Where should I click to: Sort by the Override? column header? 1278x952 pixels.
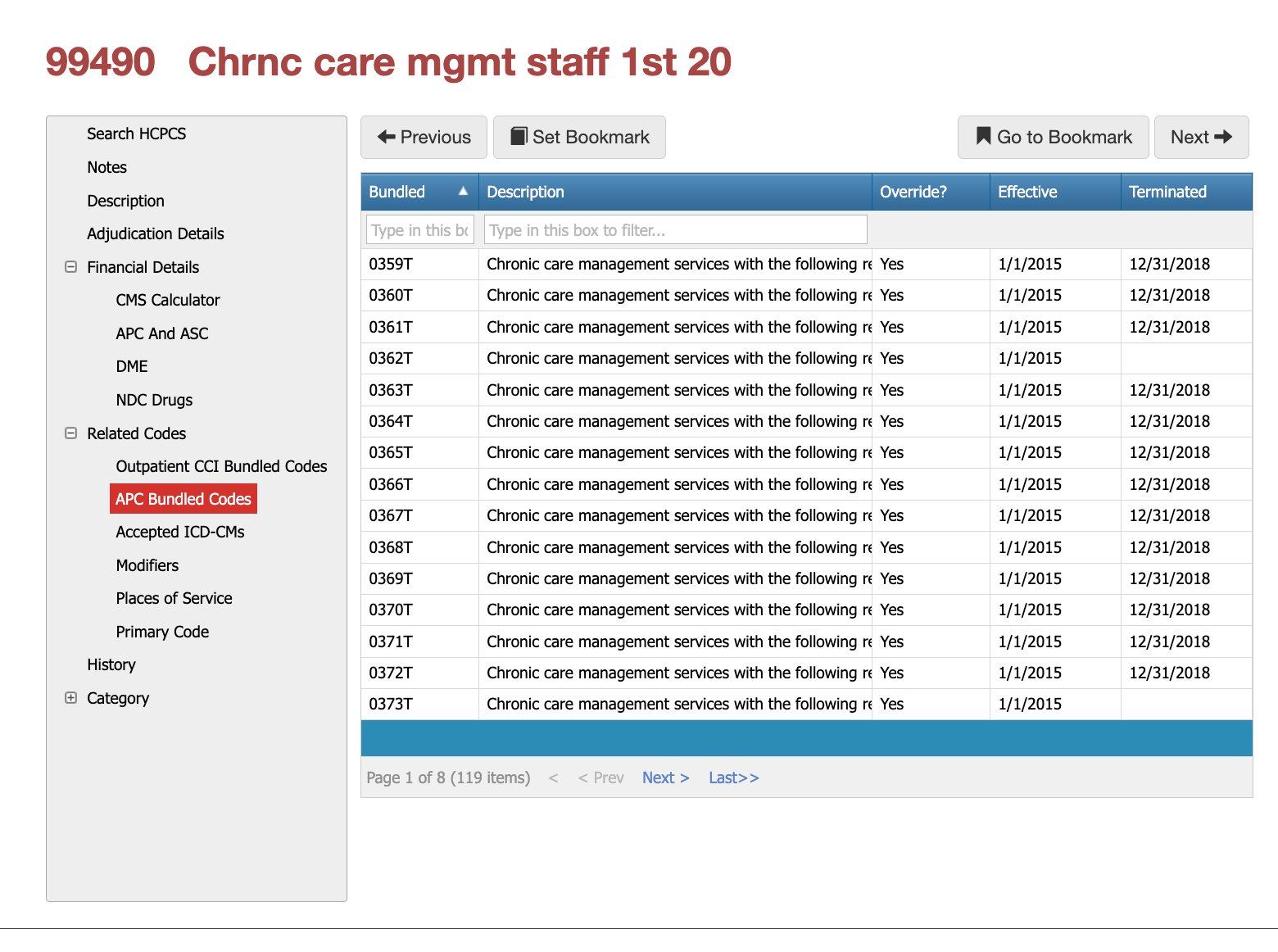(931, 192)
